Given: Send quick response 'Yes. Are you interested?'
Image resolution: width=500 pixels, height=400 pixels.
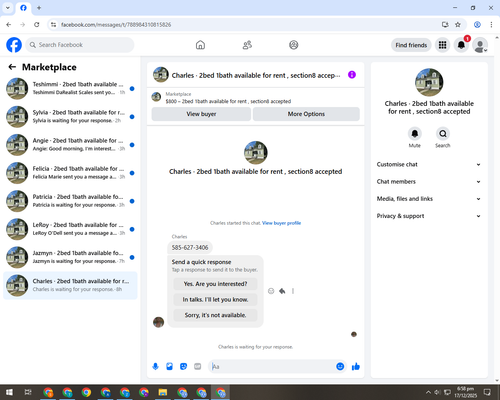Looking at the screenshot, I should 215,284.
